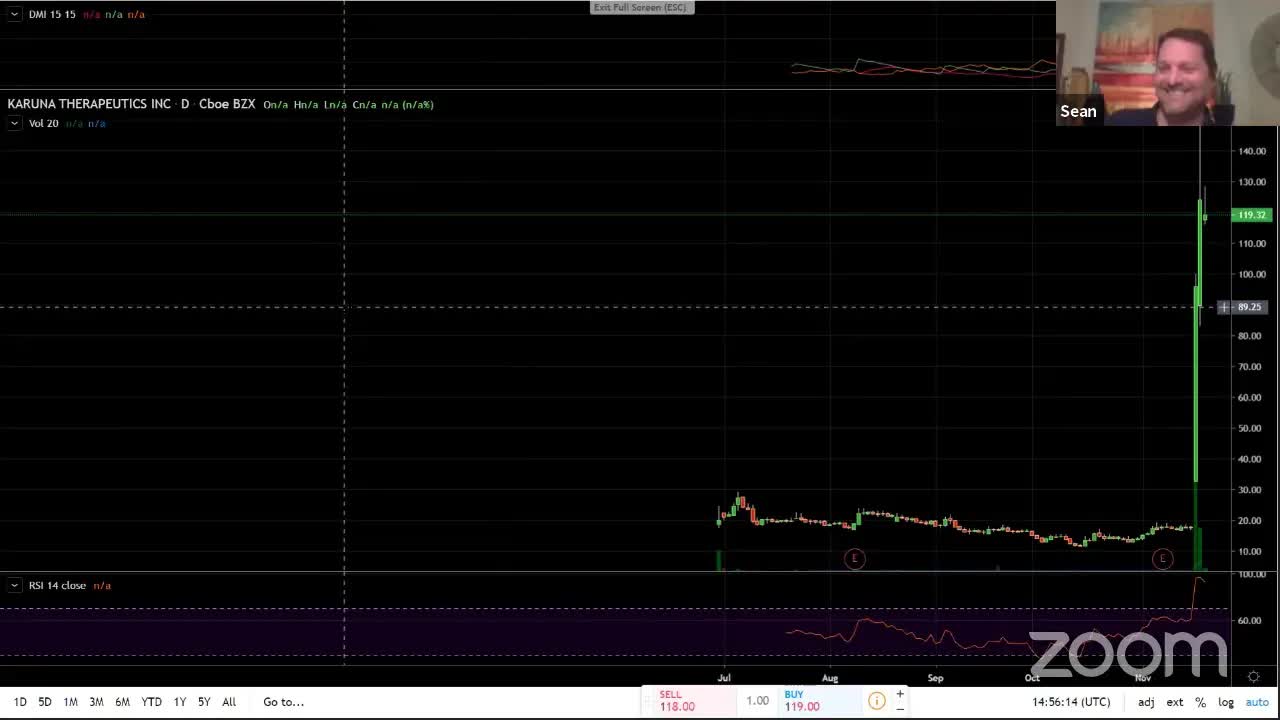Screen dimensions: 1280x720
Task: Select the 1M time range
Action: (x=70, y=702)
